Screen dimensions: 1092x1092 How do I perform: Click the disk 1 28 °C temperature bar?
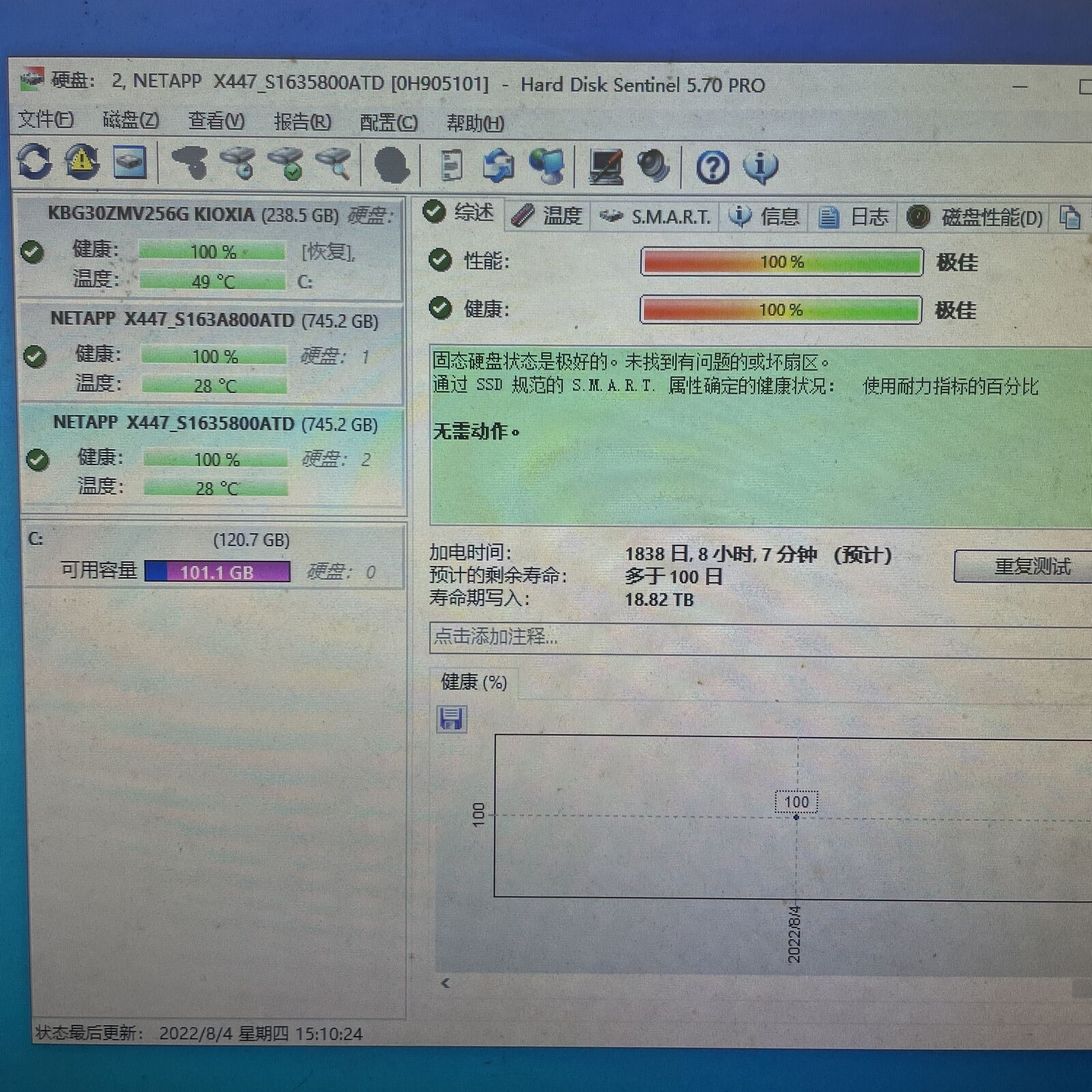tap(214, 386)
